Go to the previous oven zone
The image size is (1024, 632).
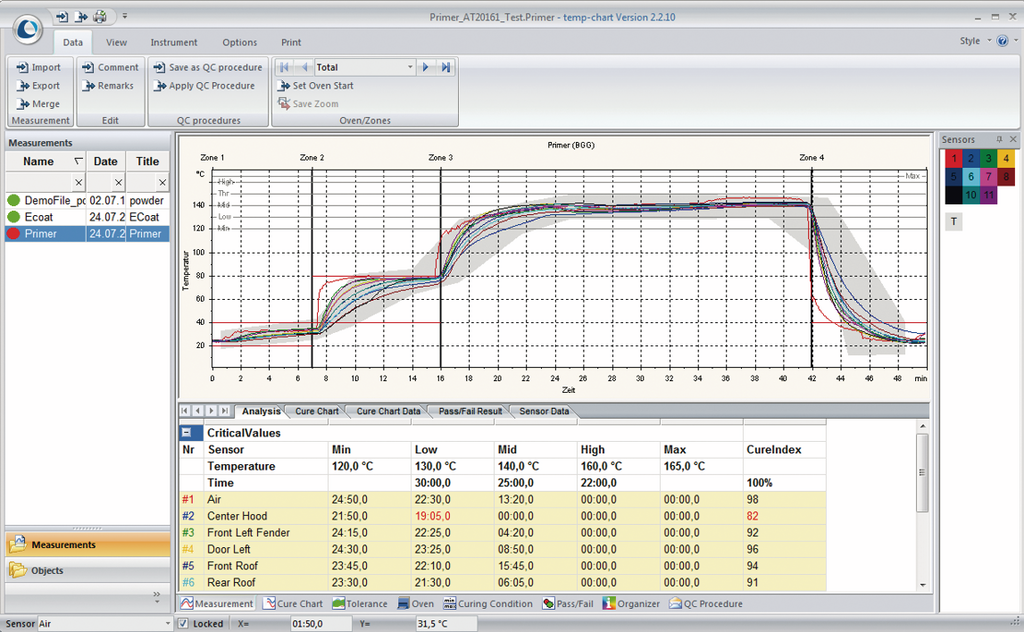[x=304, y=67]
